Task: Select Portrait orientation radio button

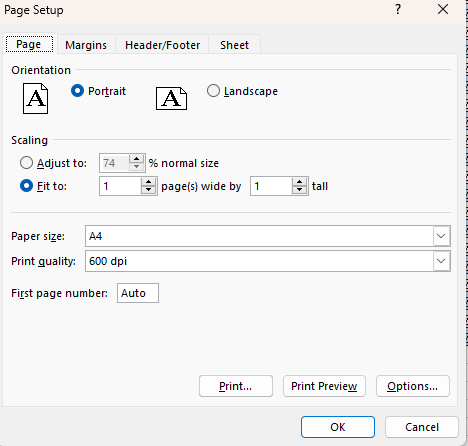Action: click(77, 91)
